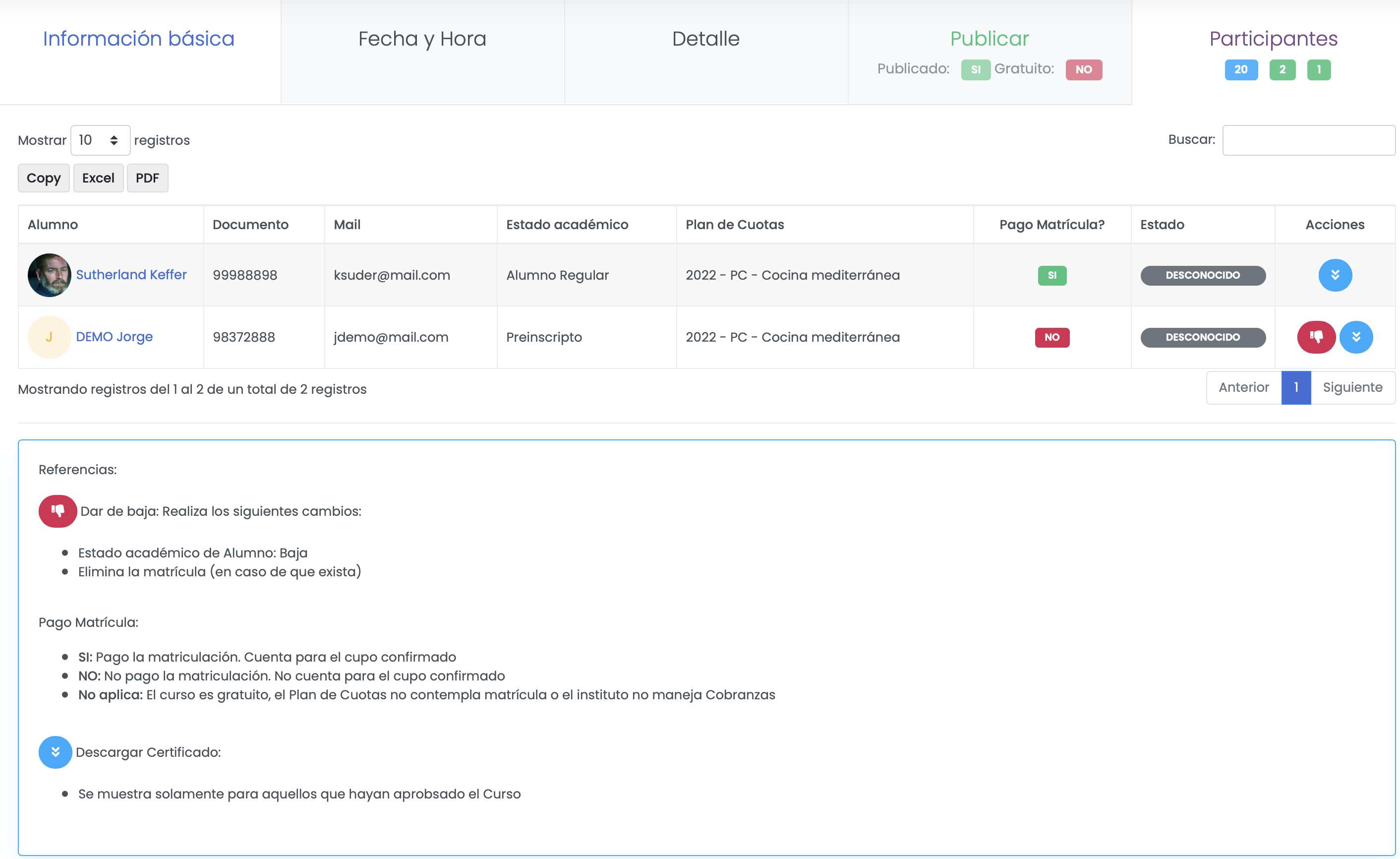The width and height of the screenshot is (1400, 859).
Task: Go to the Anterior page
Action: tap(1243, 388)
